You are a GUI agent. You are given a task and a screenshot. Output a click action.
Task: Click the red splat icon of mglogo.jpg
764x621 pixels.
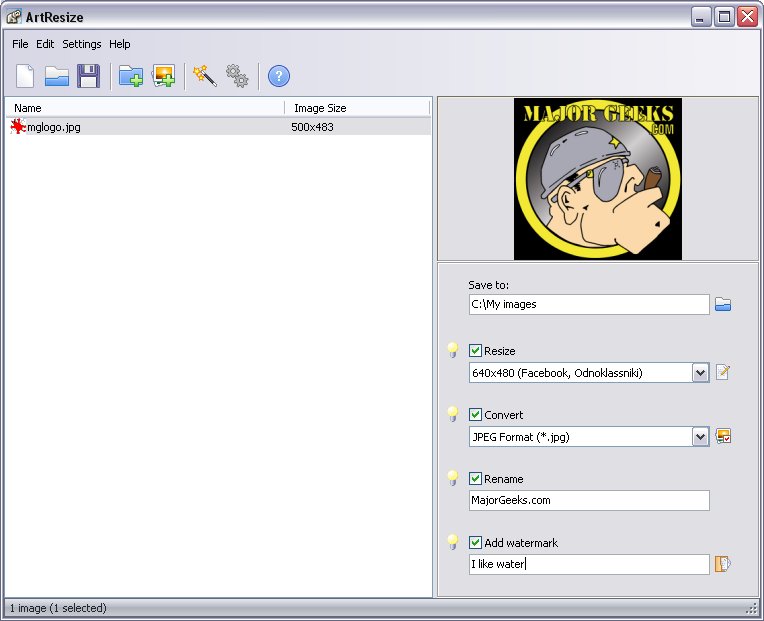pos(18,127)
